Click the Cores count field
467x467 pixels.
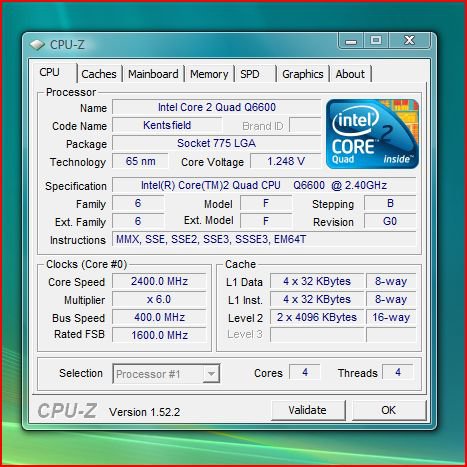click(305, 372)
